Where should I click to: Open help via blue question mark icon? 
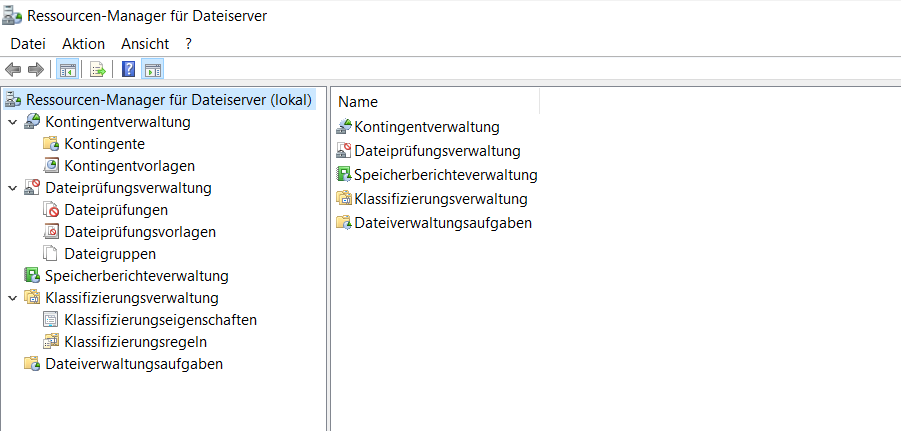tap(128, 69)
